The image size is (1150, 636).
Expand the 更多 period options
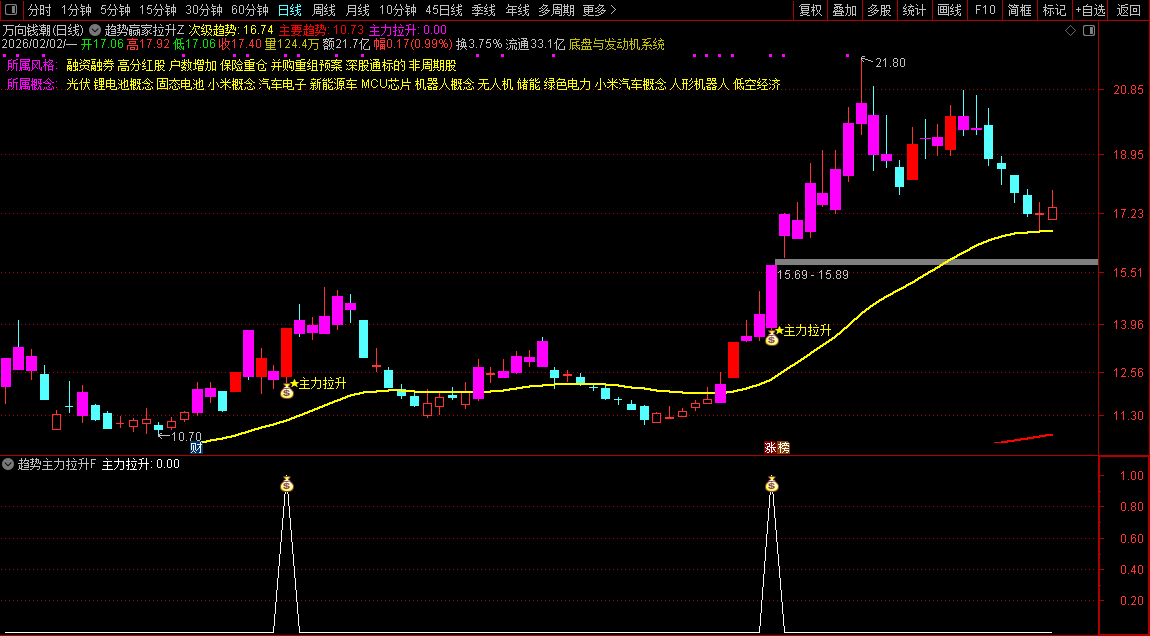coord(599,10)
